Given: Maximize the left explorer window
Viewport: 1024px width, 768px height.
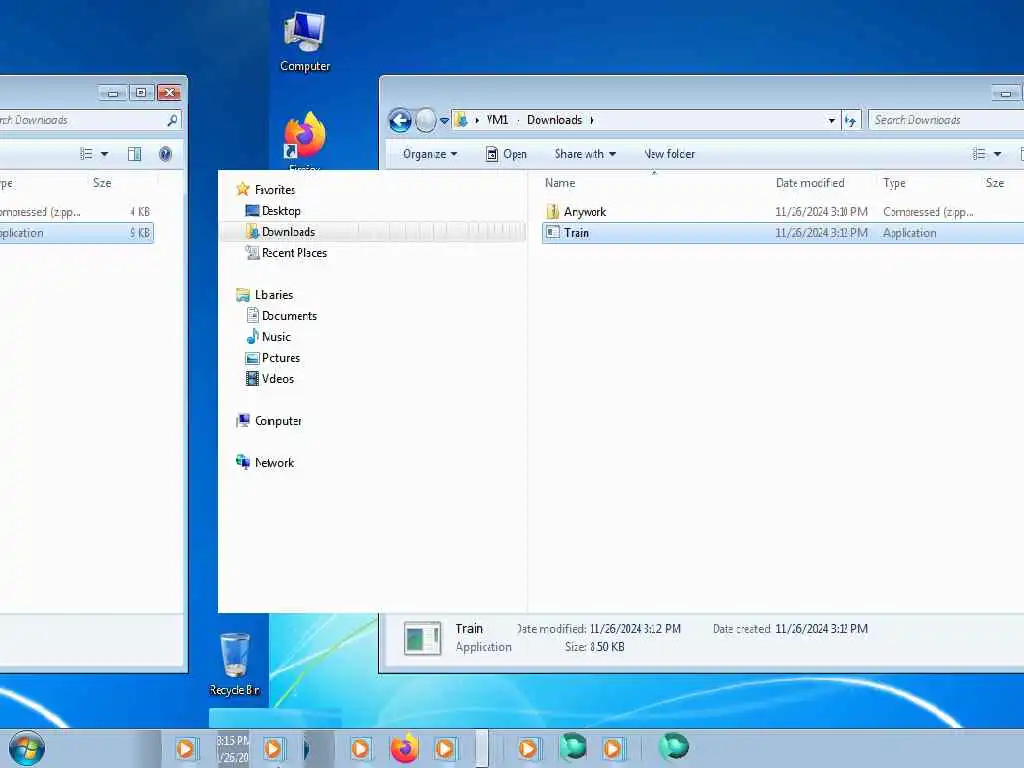Looking at the screenshot, I should [x=141, y=92].
